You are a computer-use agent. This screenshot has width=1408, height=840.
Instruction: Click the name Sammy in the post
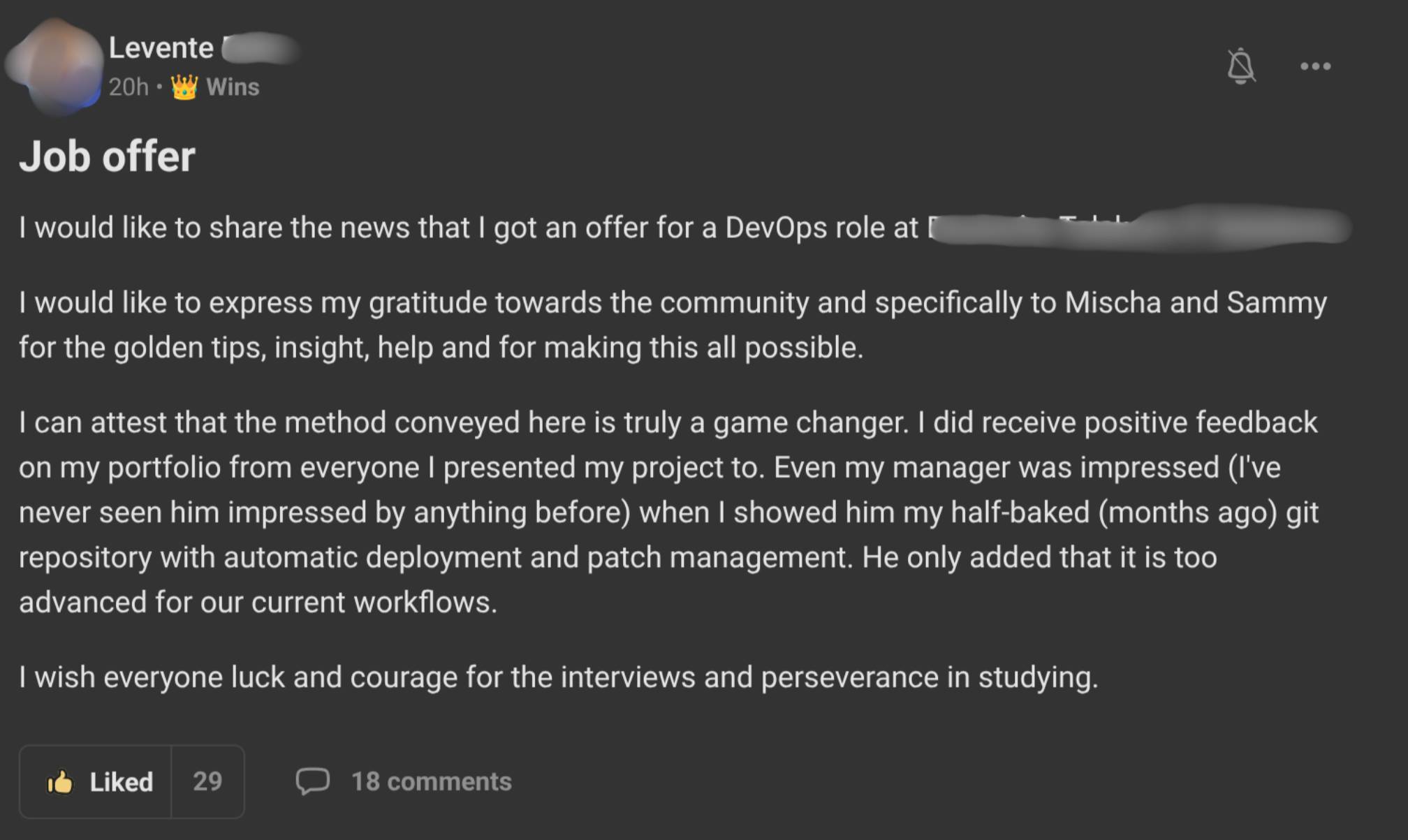pyautogui.click(x=1276, y=303)
